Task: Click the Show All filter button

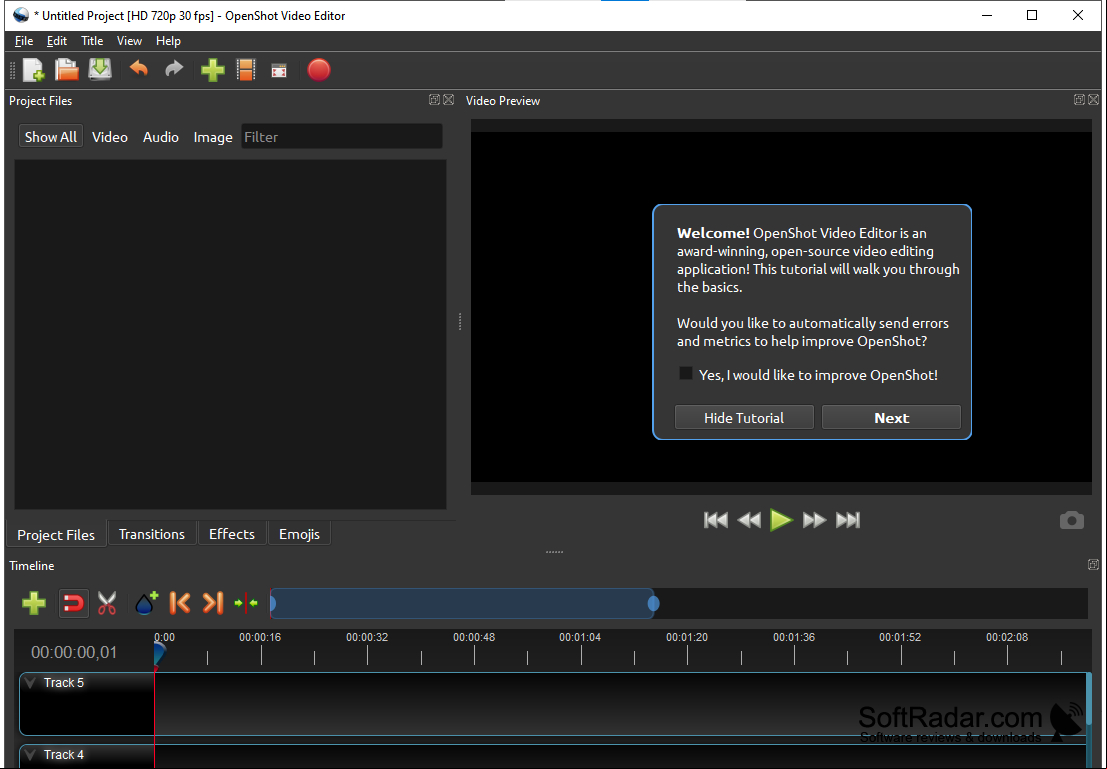Action: click(x=51, y=137)
